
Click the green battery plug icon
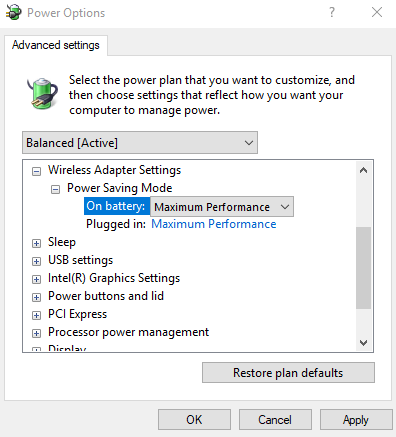pos(42,93)
